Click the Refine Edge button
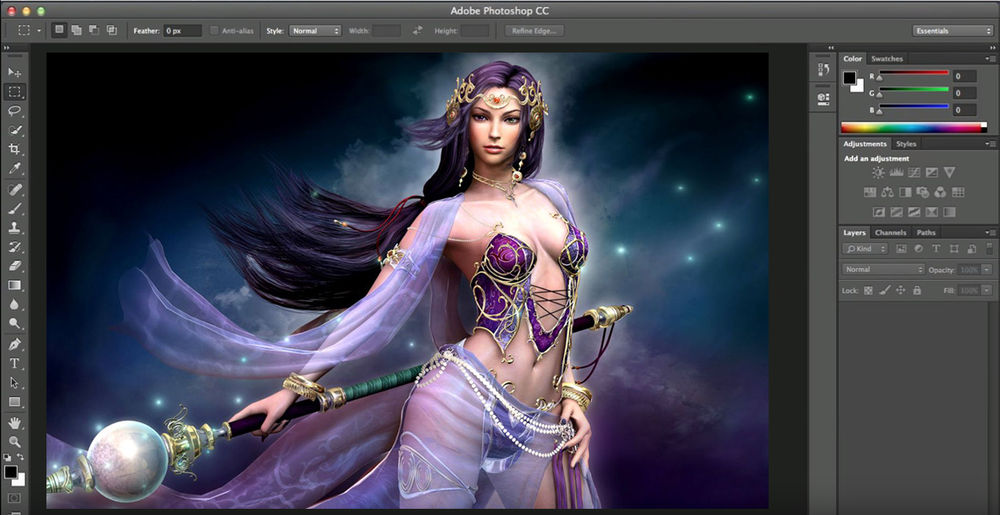The width and height of the screenshot is (1000, 515). (534, 31)
